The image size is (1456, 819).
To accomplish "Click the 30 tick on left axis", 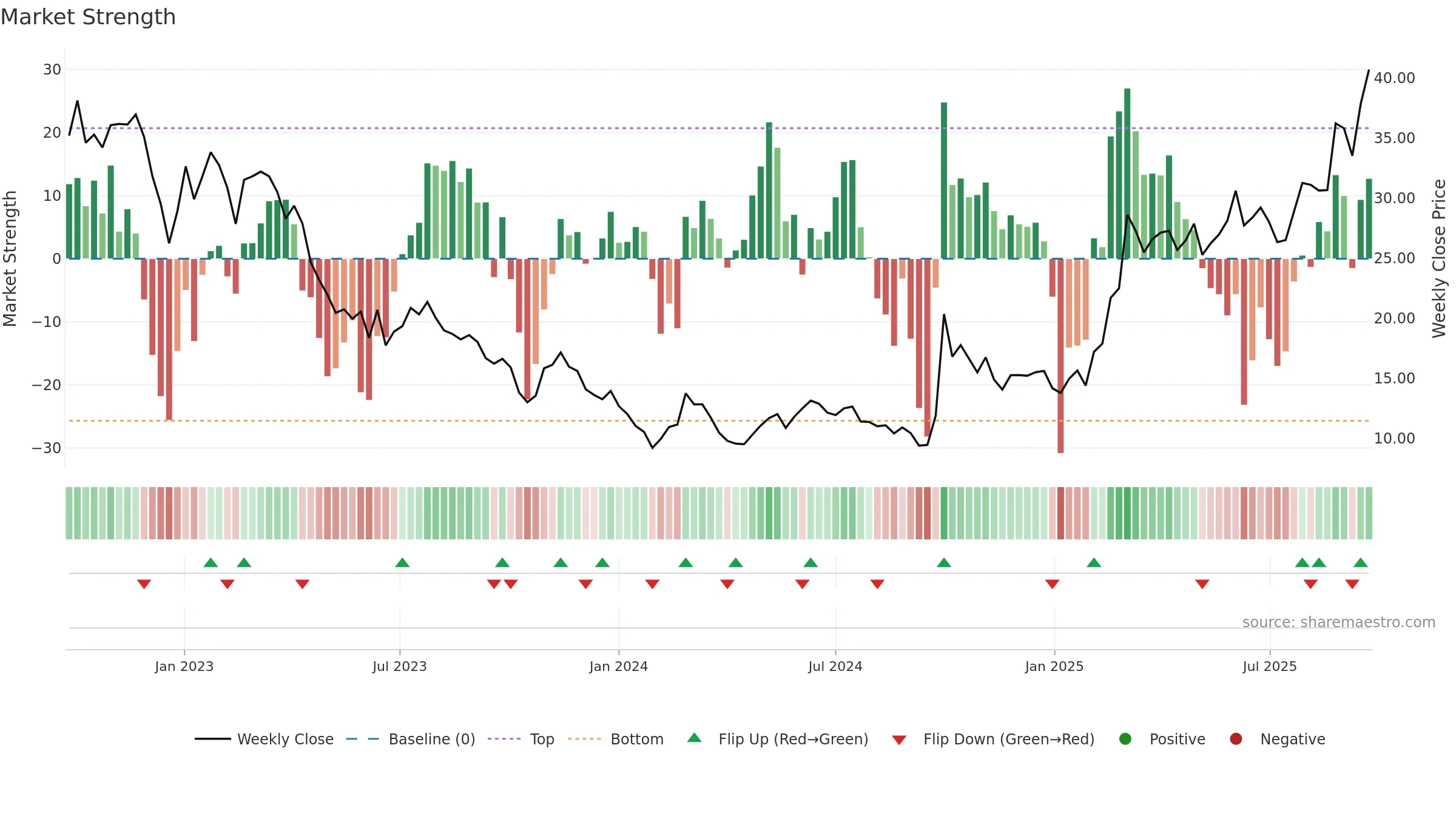I will tap(52, 70).
